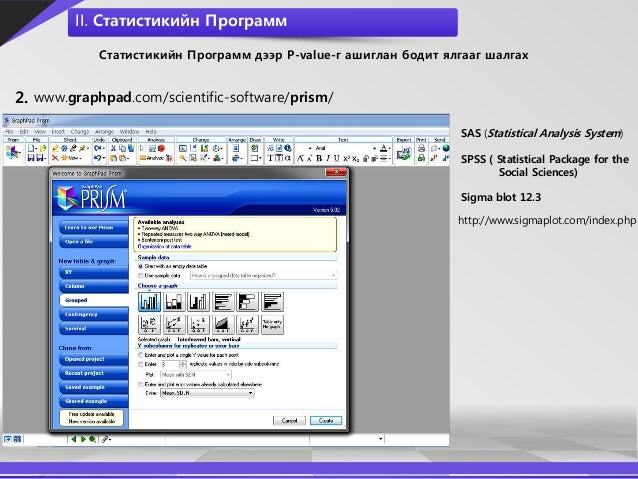
Task: Choose the Grouped table type
Action: click(94, 300)
